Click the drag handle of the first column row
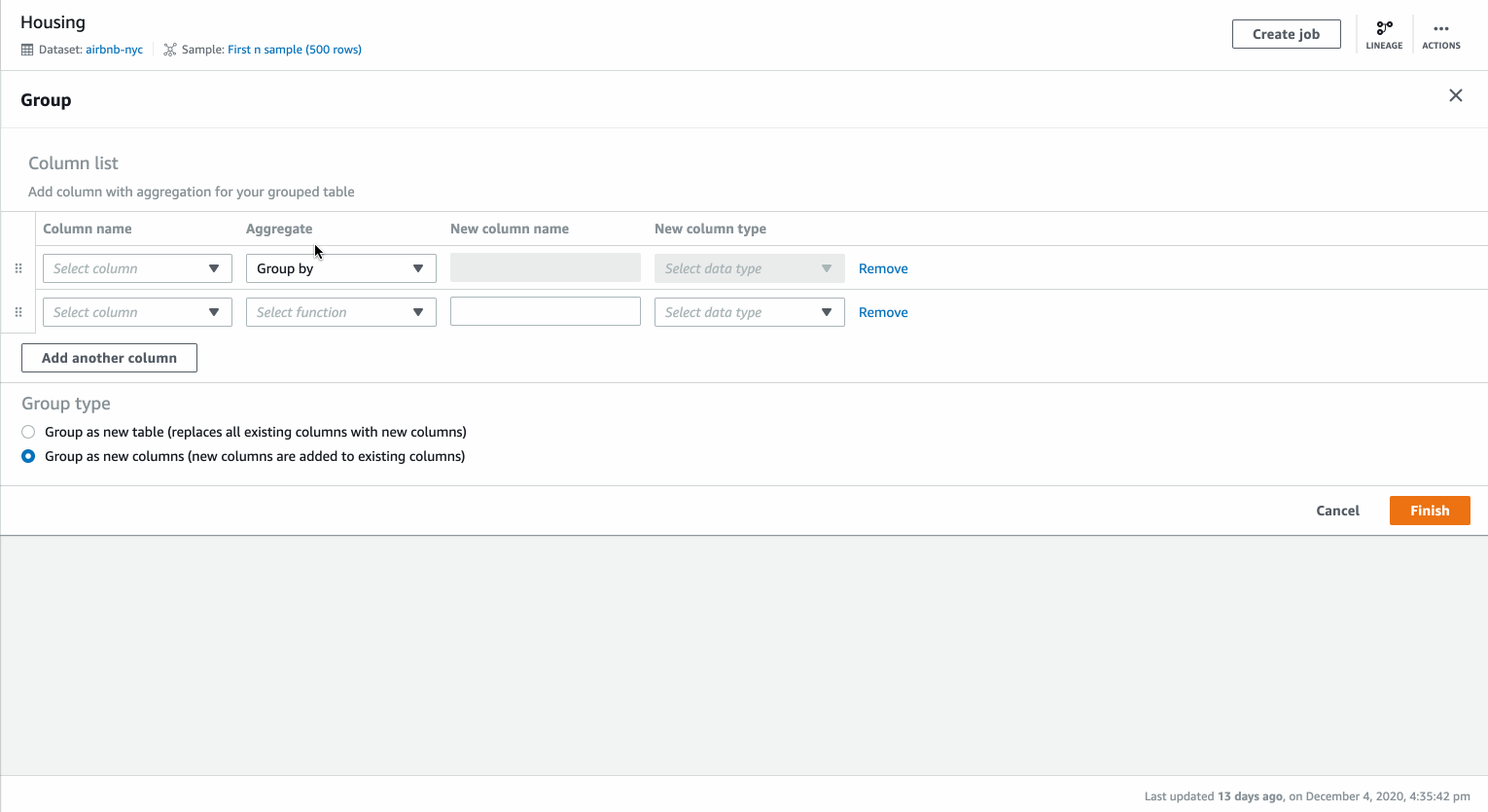This screenshot has height=812, width=1488. tap(18, 269)
